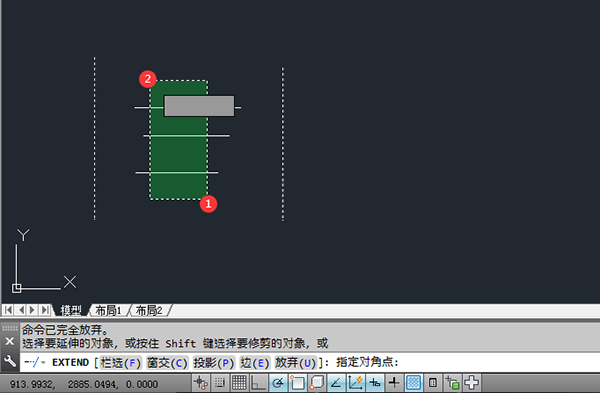Open command line customize wrench
The image size is (600, 393).
[10, 361]
